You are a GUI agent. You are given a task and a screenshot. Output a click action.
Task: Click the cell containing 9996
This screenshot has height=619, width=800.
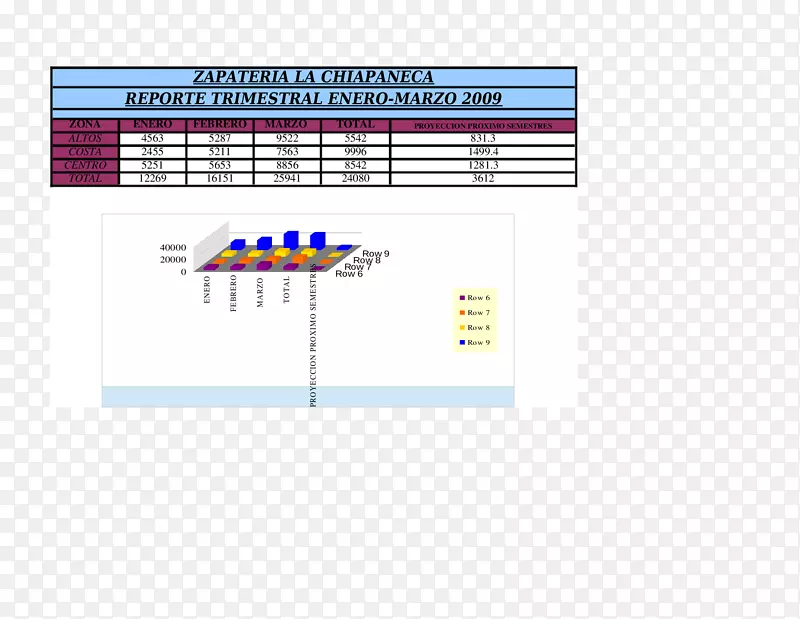(355, 152)
